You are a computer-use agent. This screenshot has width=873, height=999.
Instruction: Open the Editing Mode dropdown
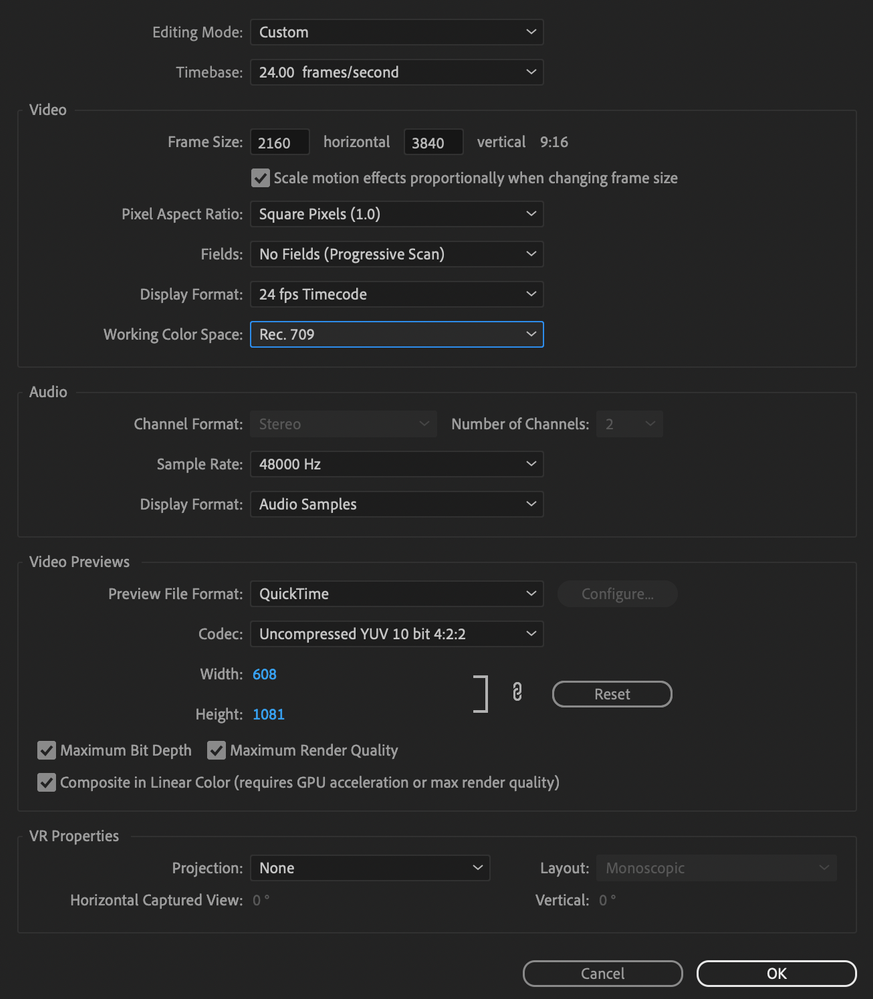pyautogui.click(x=396, y=32)
